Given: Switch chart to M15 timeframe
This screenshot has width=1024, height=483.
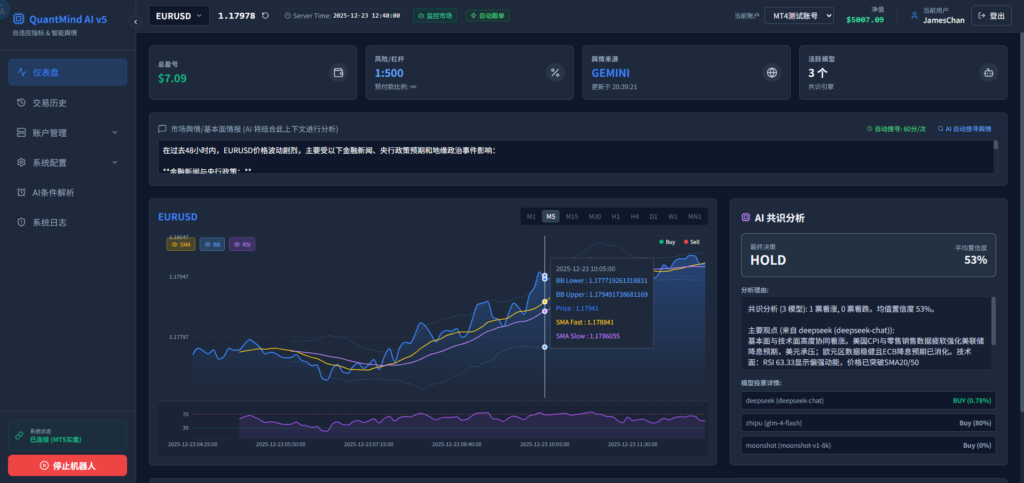Looking at the screenshot, I should pyautogui.click(x=572, y=216).
